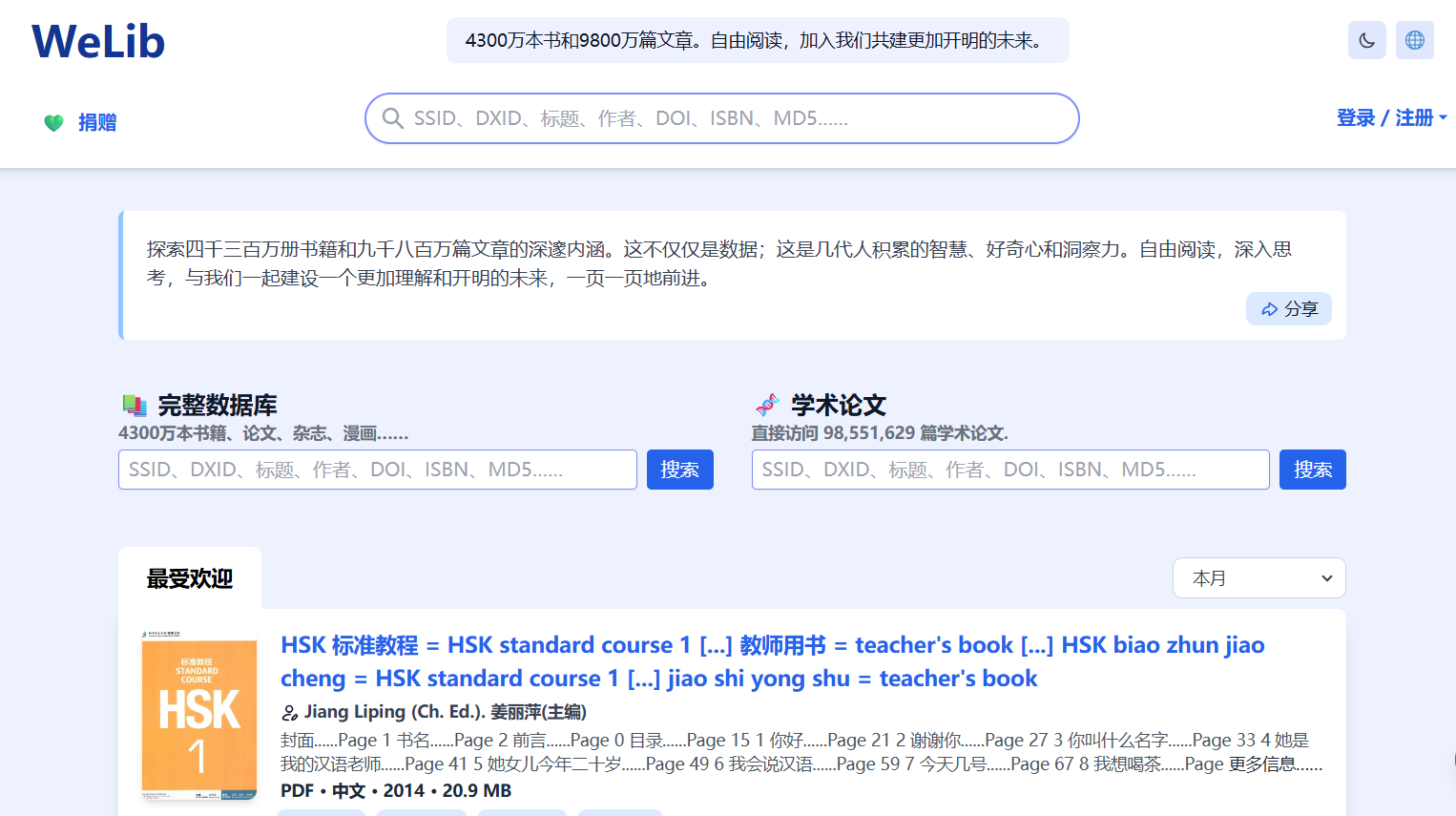Click the green heart donation icon

point(53,124)
